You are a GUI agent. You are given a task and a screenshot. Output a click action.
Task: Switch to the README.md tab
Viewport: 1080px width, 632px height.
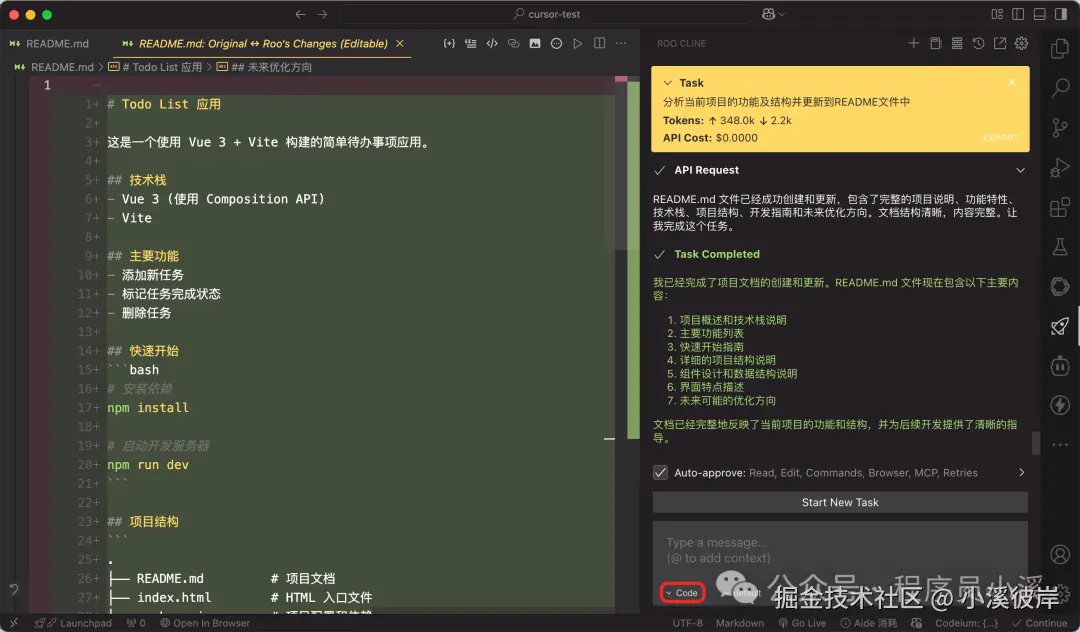point(50,43)
